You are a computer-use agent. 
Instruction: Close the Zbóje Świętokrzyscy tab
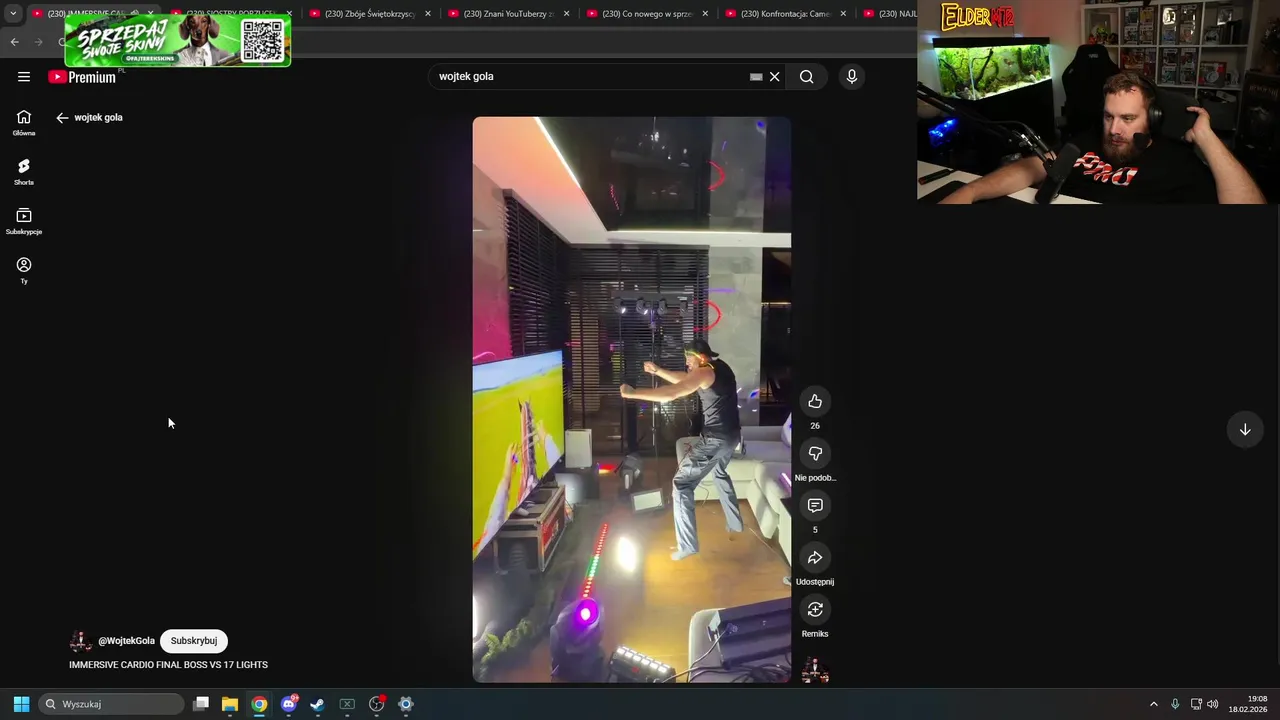click(428, 13)
